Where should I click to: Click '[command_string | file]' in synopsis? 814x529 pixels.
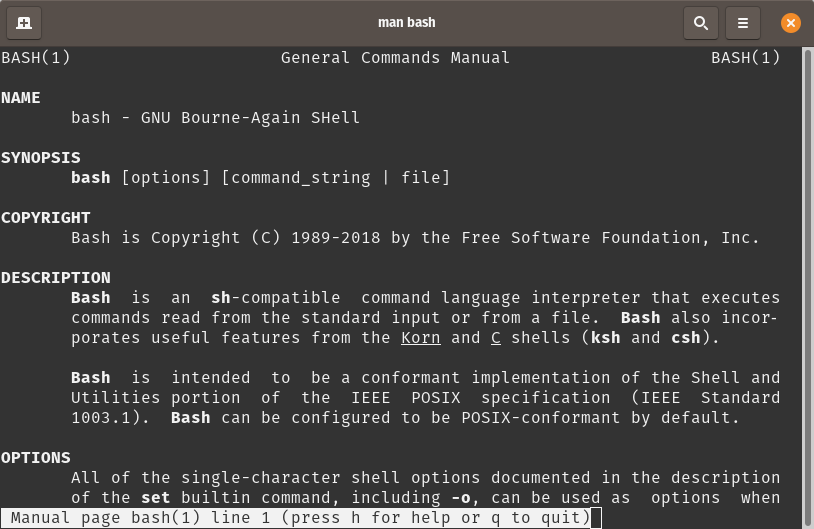pyautogui.click(x=336, y=178)
